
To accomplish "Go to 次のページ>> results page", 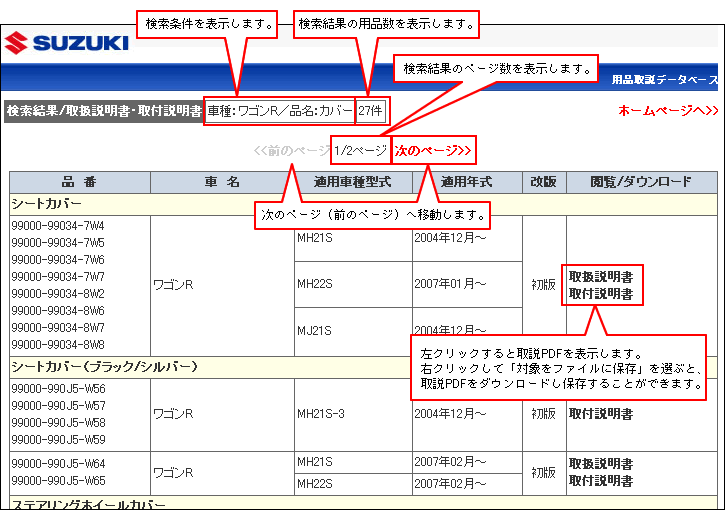I will click(432, 151).
